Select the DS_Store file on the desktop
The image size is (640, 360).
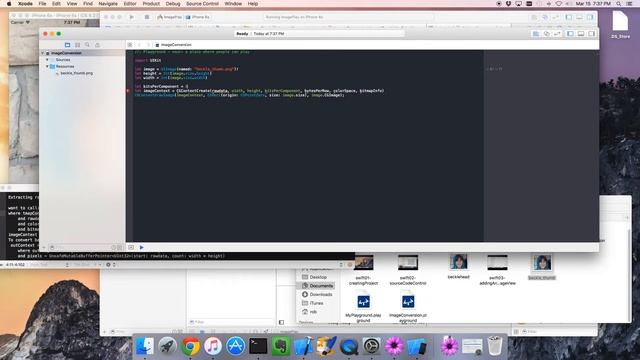(x=620, y=24)
